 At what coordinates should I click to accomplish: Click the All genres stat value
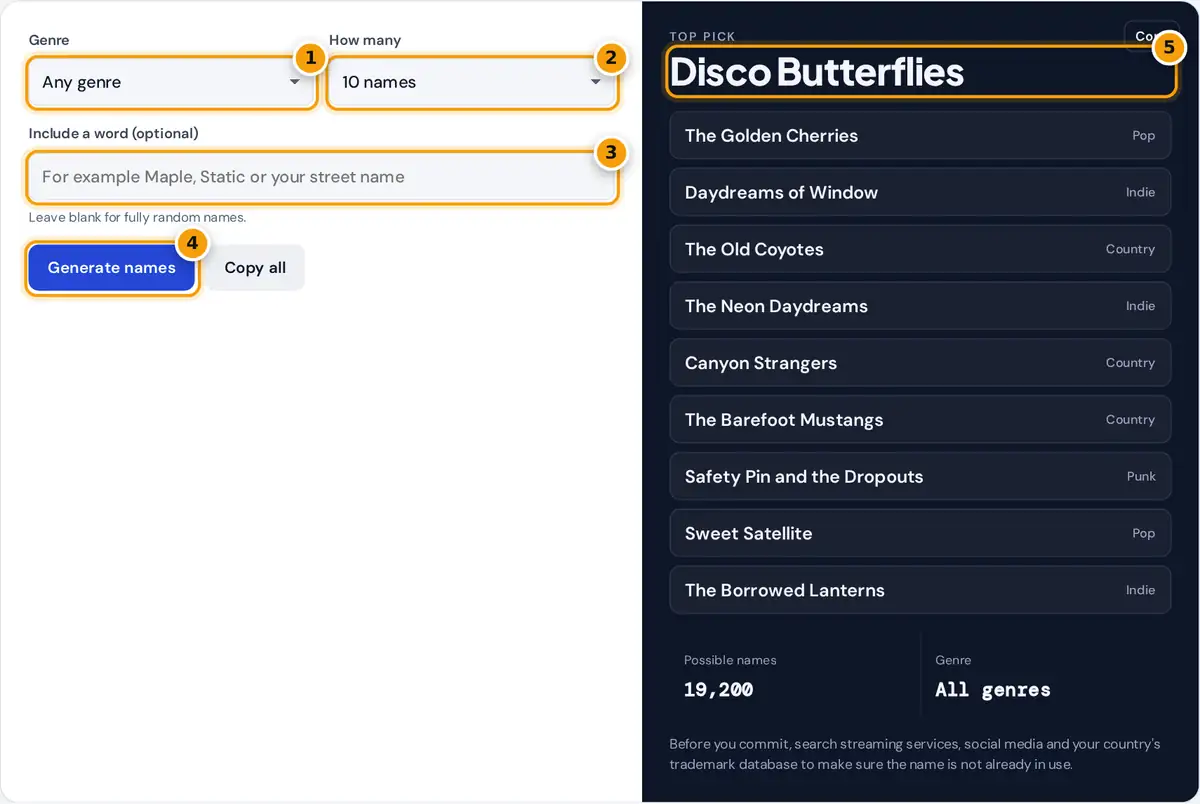993,690
